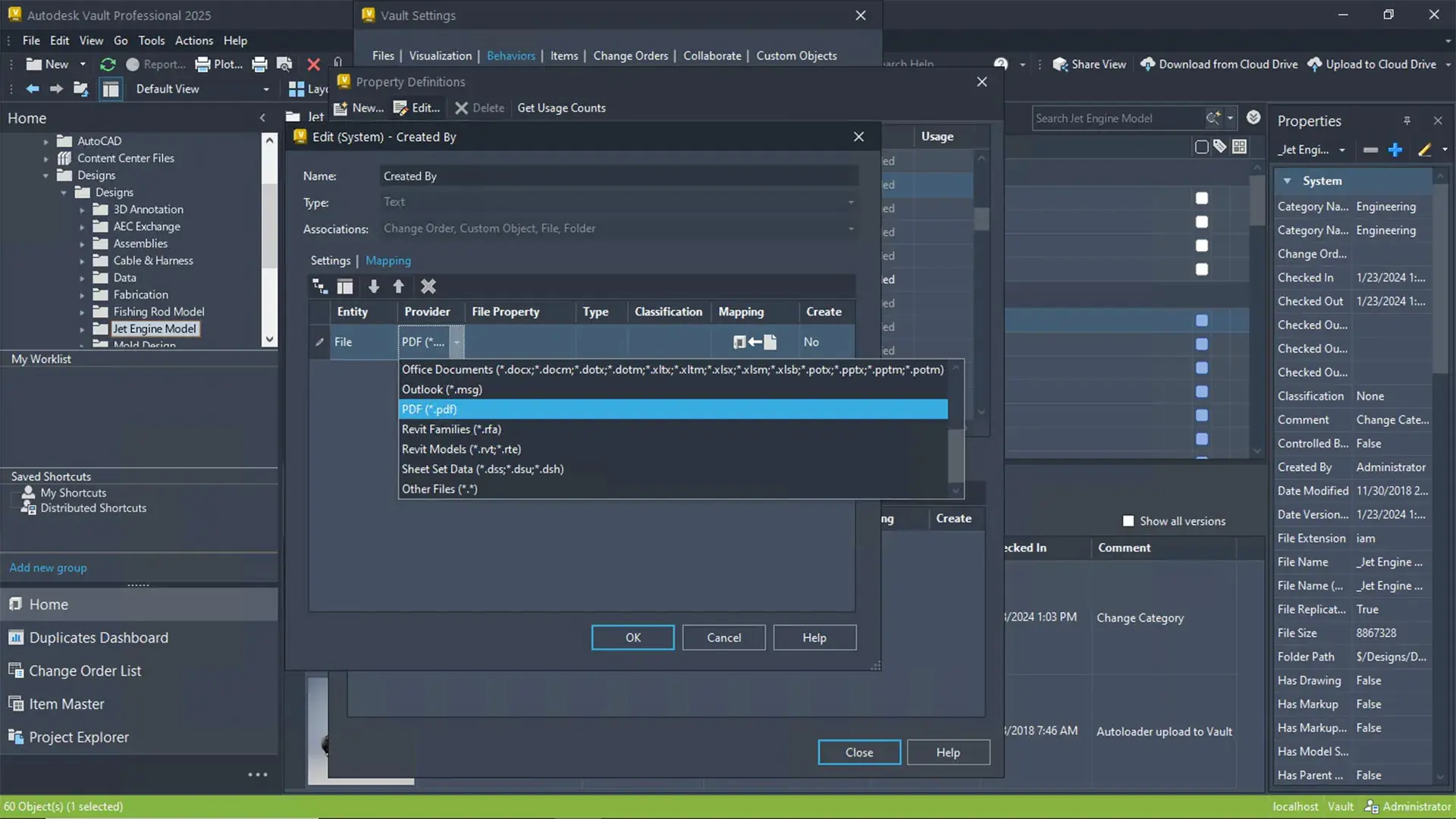Click Get Usage Counts button

point(561,108)
